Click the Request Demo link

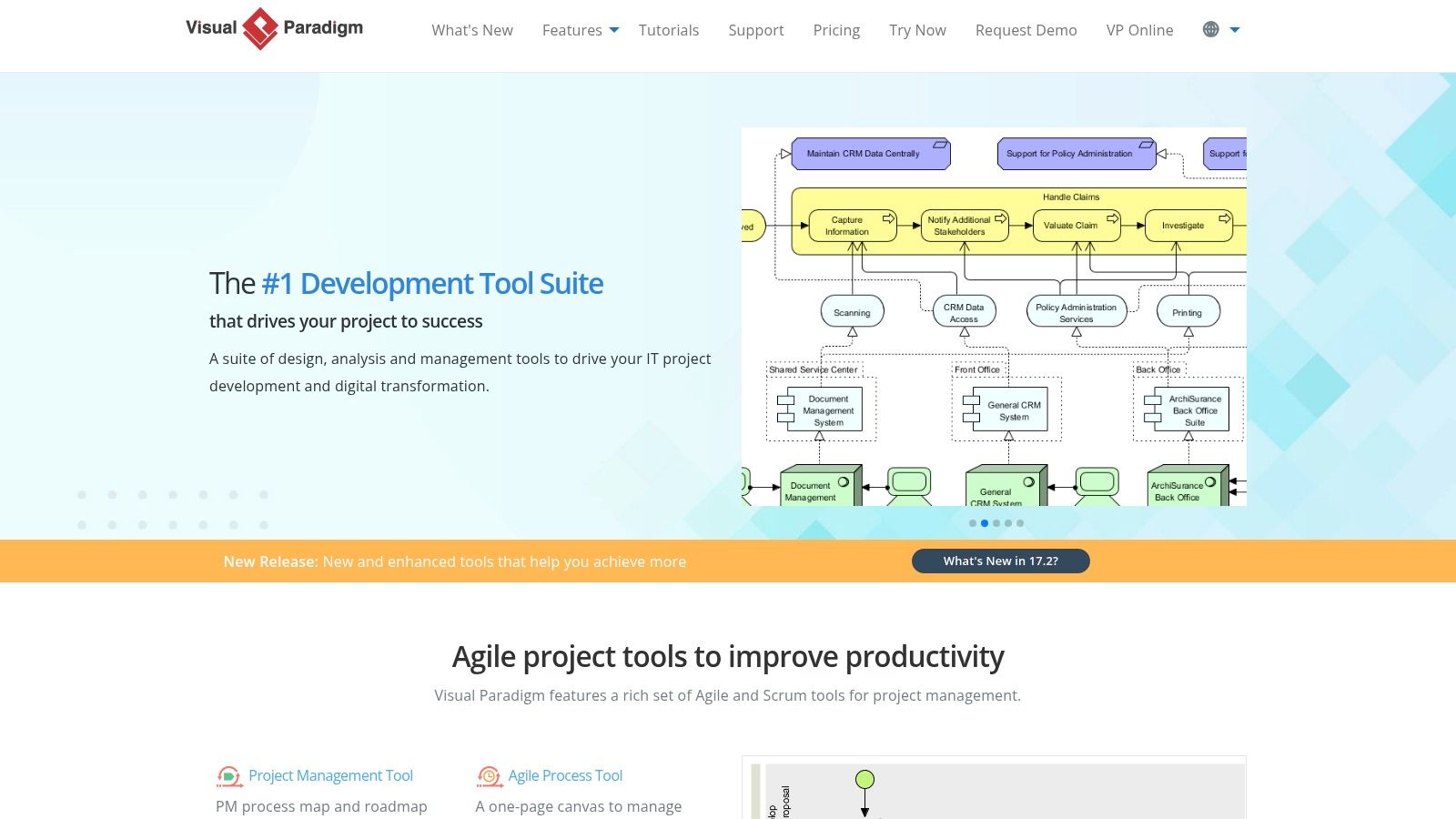[x=1026, y=30]
